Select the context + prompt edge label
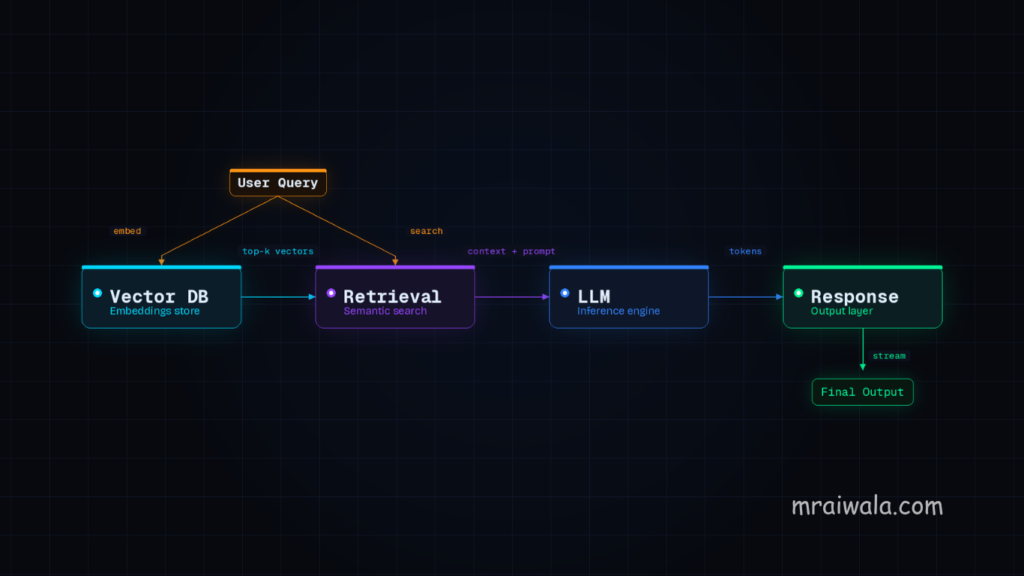The image size is (1024, 576). click(512, 251)
